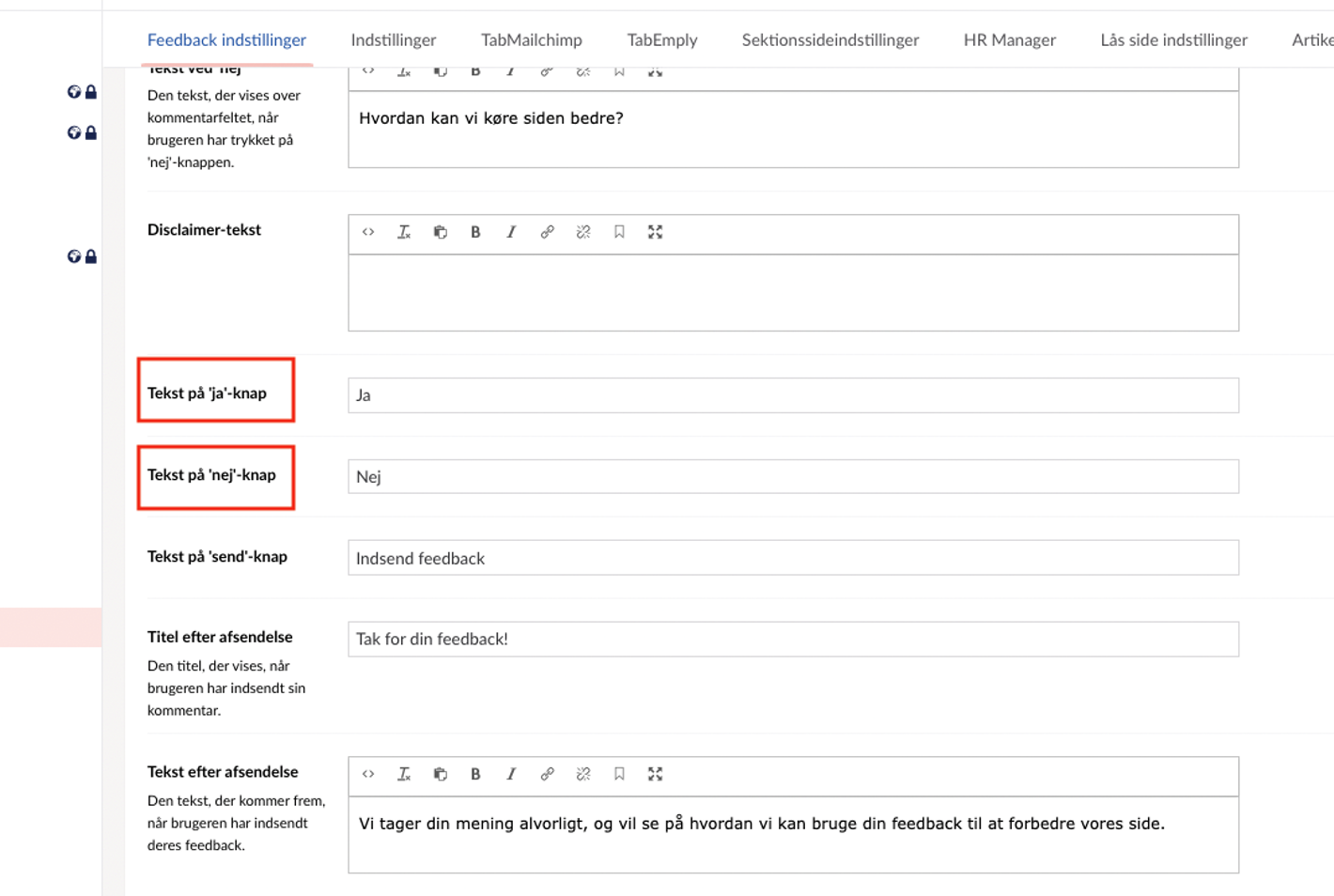Viewport: 1334px width, 896px height.
Task: Click the "Tekst på 'nej'-knap" label
Action: point(211,475)
